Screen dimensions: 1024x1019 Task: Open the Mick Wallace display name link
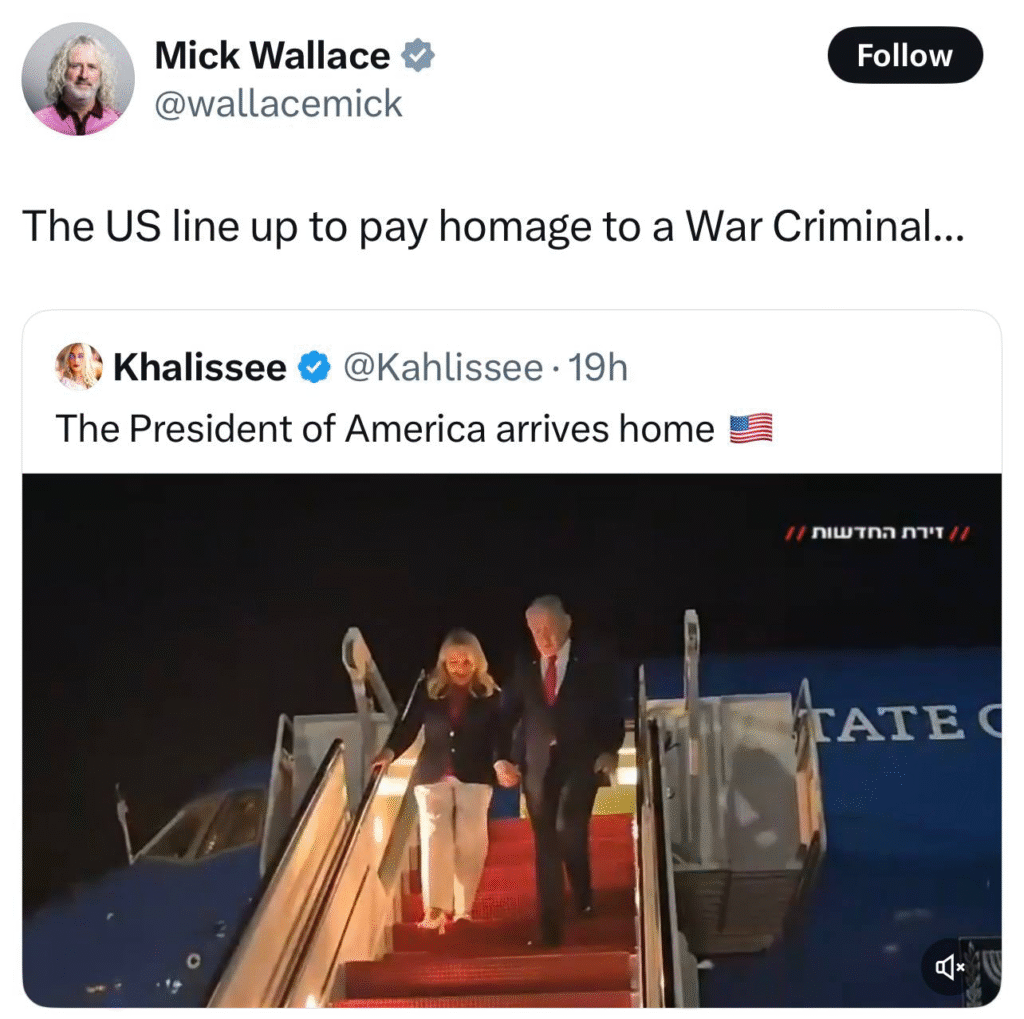tap(272, 56)
